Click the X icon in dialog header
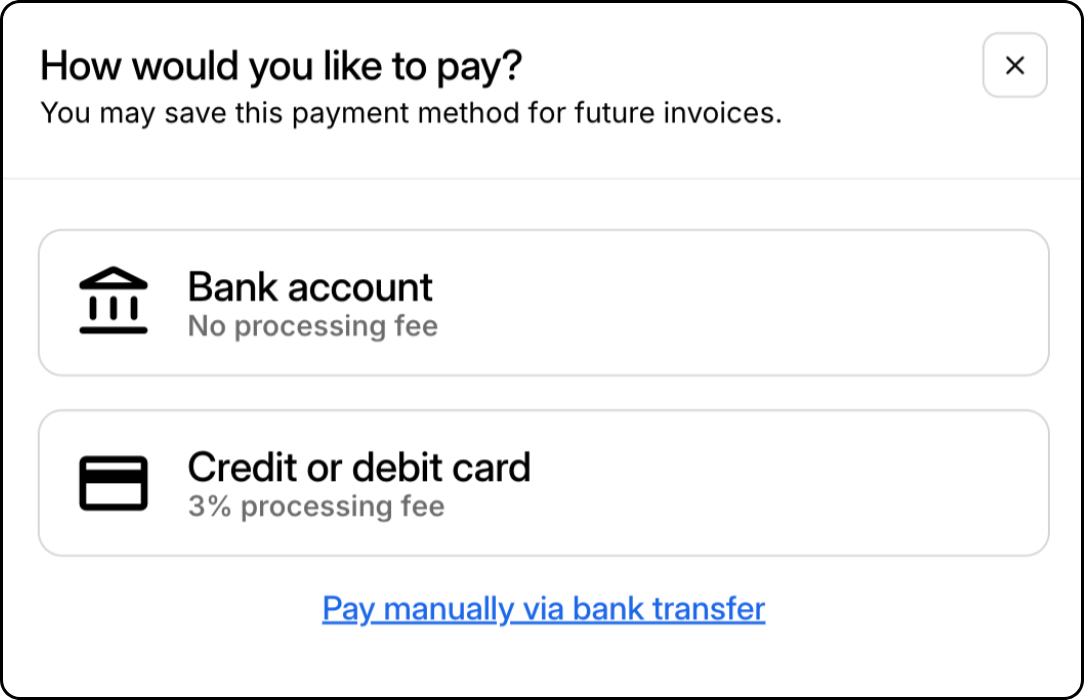This screenshot has width=1084, height=700. click(x=1014, y=65)
